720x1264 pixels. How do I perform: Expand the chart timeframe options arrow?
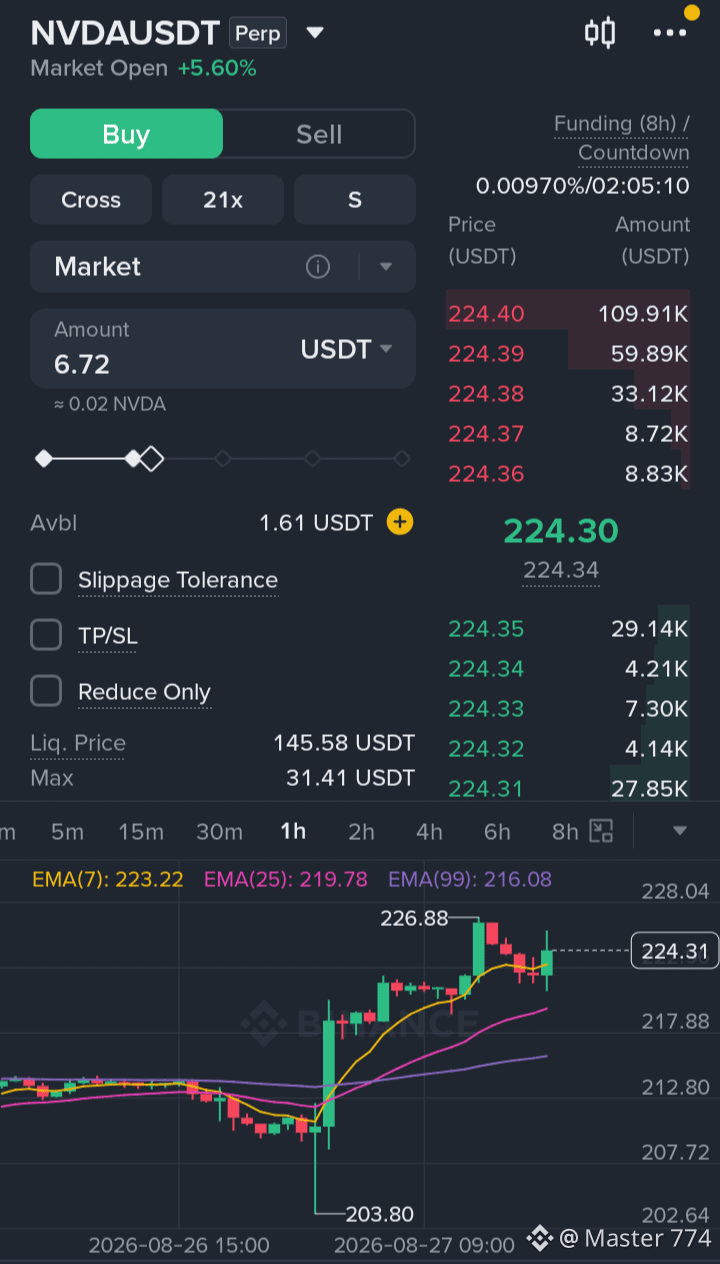(680, 831)
